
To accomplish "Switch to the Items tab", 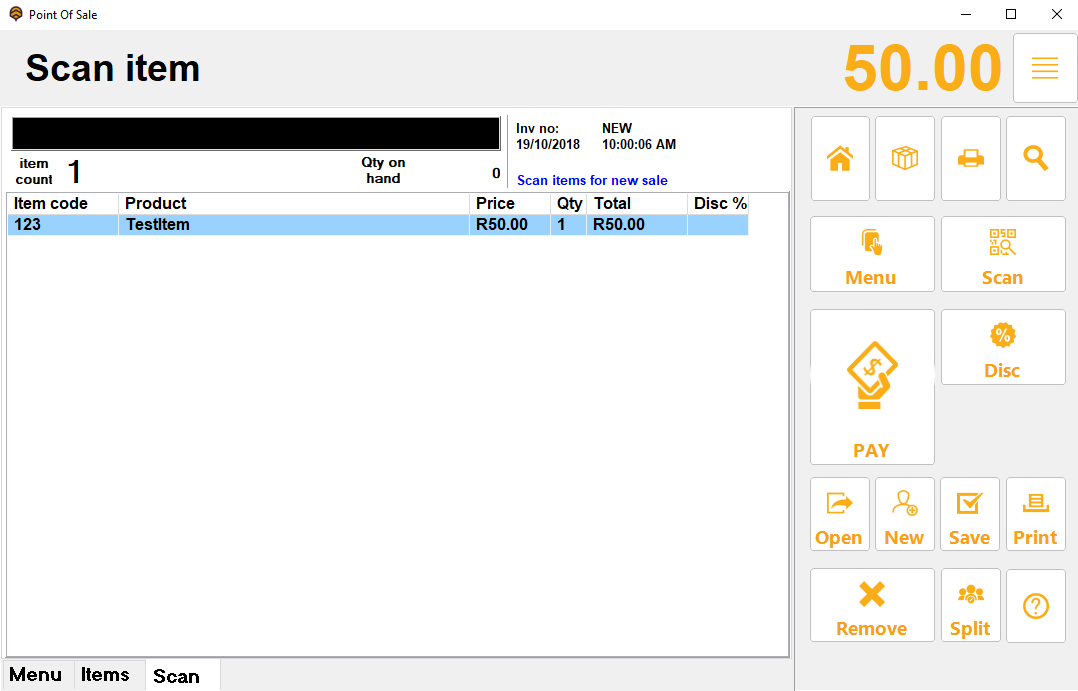I will pyautogui.click(x=105, y=675).
